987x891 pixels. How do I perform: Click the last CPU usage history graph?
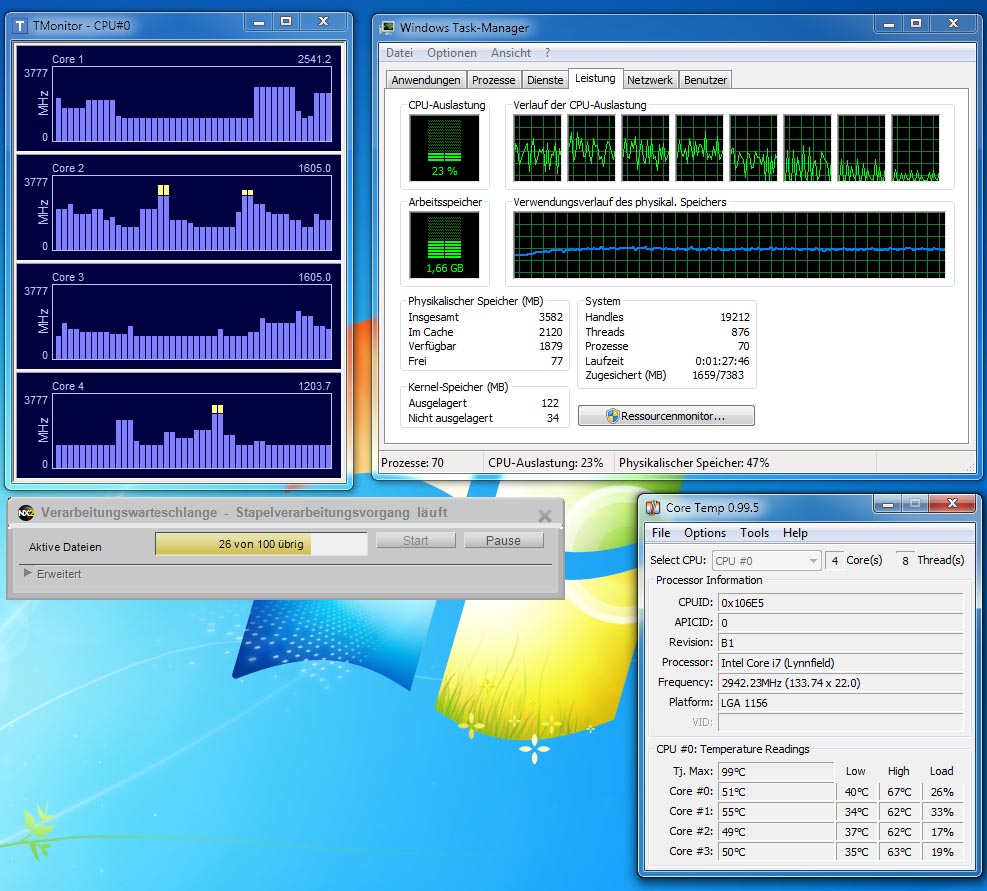[x=915, y=148]
